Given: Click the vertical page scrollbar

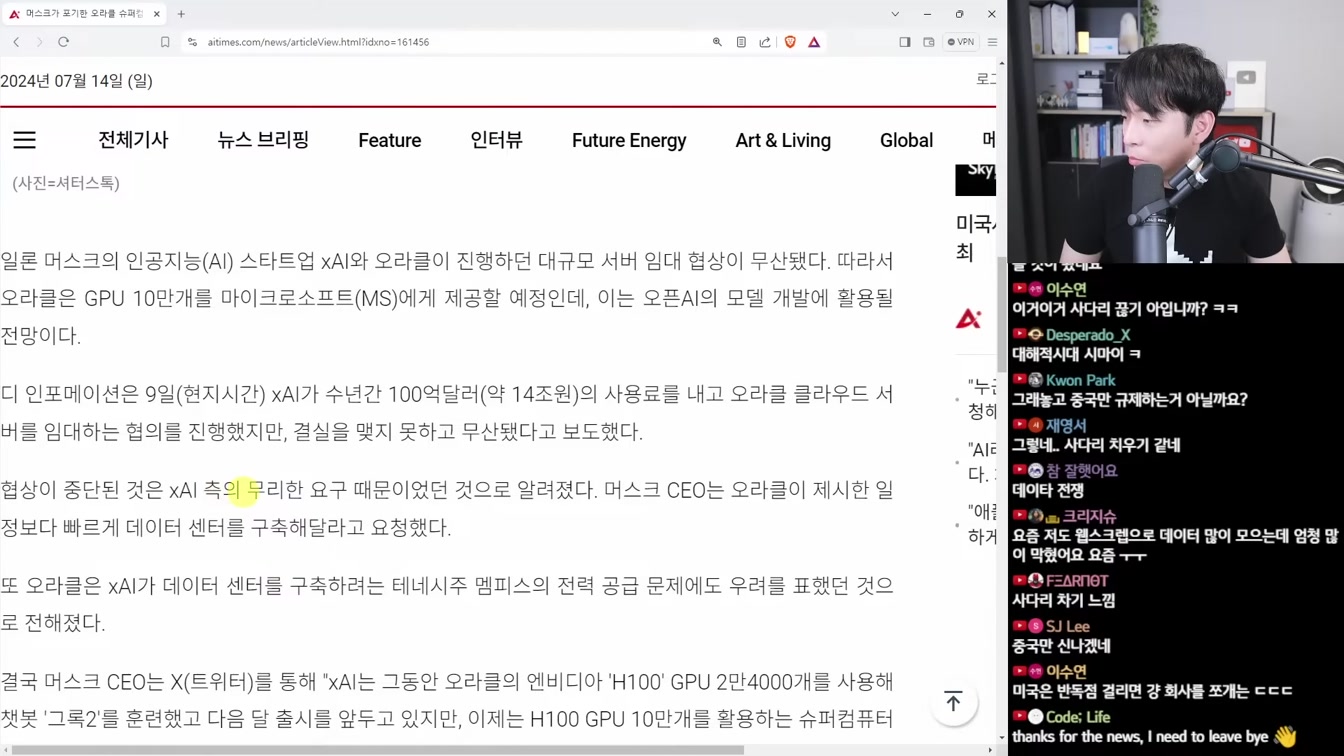Looking at the screenshot, I should coord(1002,313).
